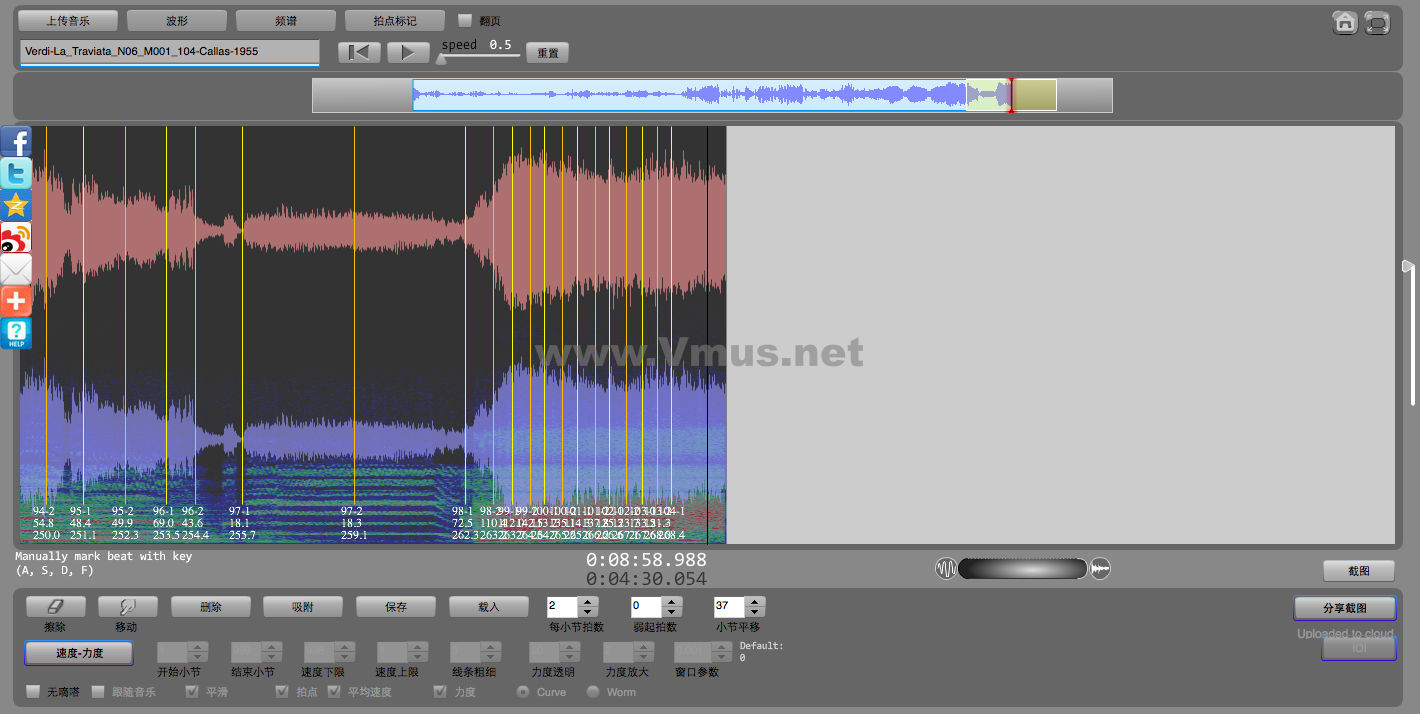The height and width of the screenshot is (714, 1420).
Task: Click the fullscreen icon beside home
Action: 1377,22
